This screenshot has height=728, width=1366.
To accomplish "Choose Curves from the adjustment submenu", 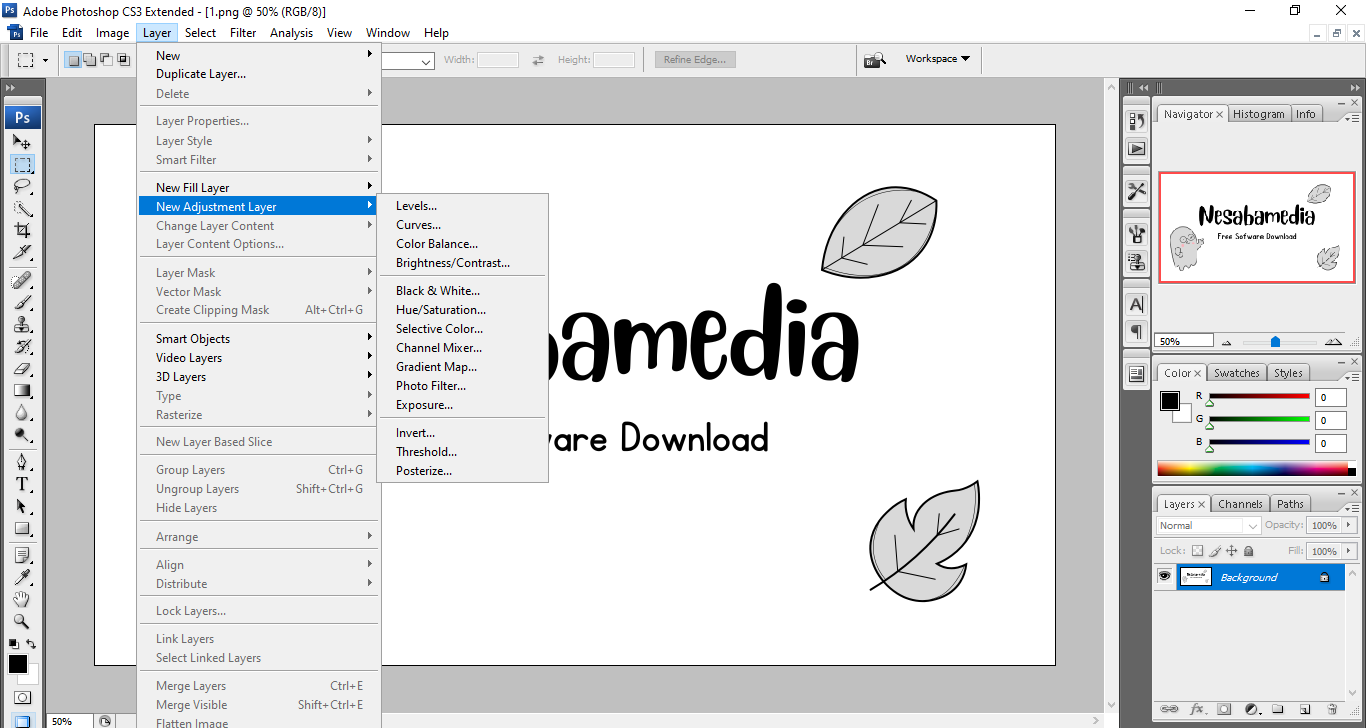I will pos(418,225).
